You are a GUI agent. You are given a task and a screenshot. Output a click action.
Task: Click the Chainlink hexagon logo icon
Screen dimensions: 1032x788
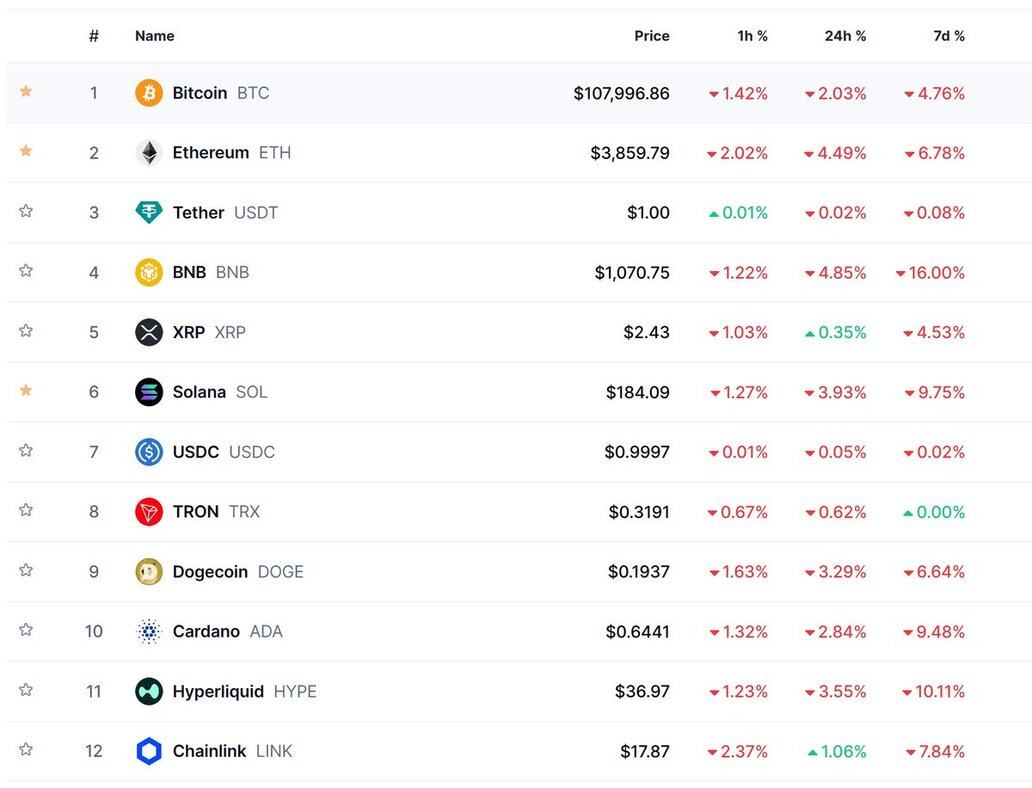click(x=149, y=751)
